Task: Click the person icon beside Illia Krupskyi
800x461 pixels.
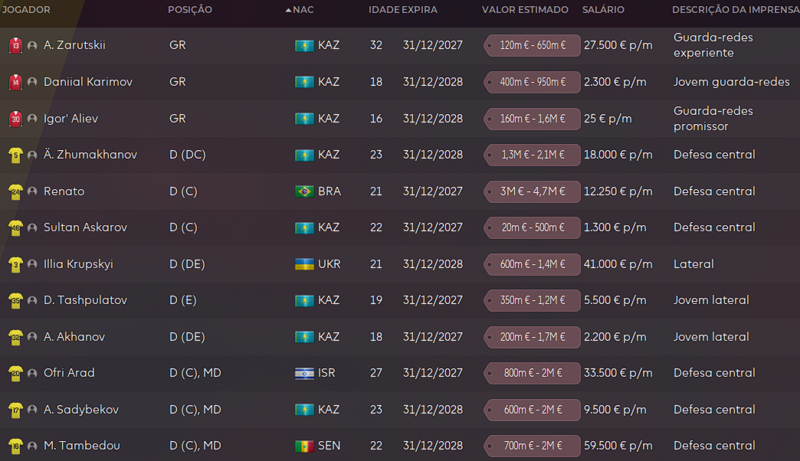Action: coord(32,264)
